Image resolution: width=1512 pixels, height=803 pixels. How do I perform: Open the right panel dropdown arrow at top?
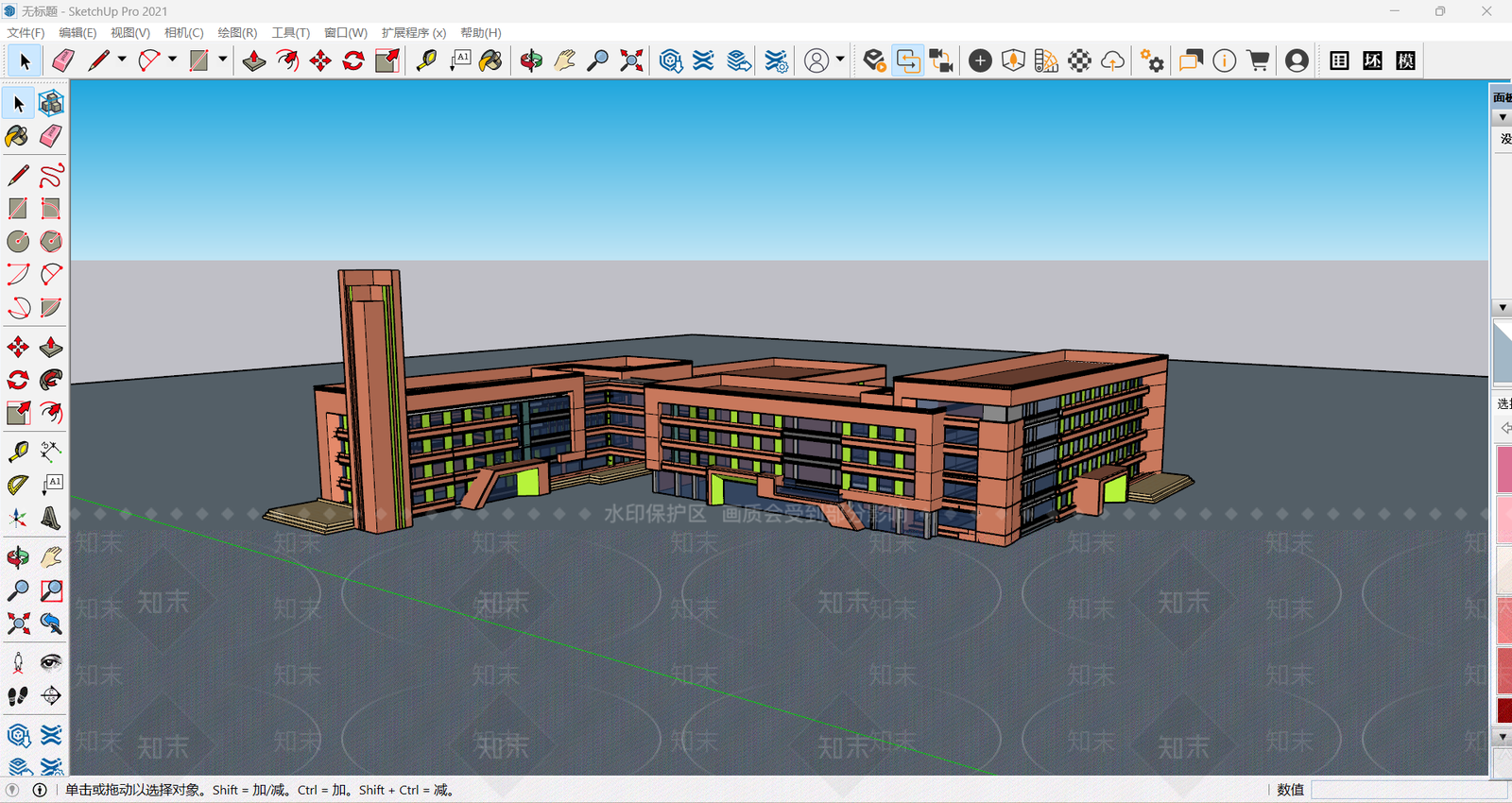[1503, 117]
